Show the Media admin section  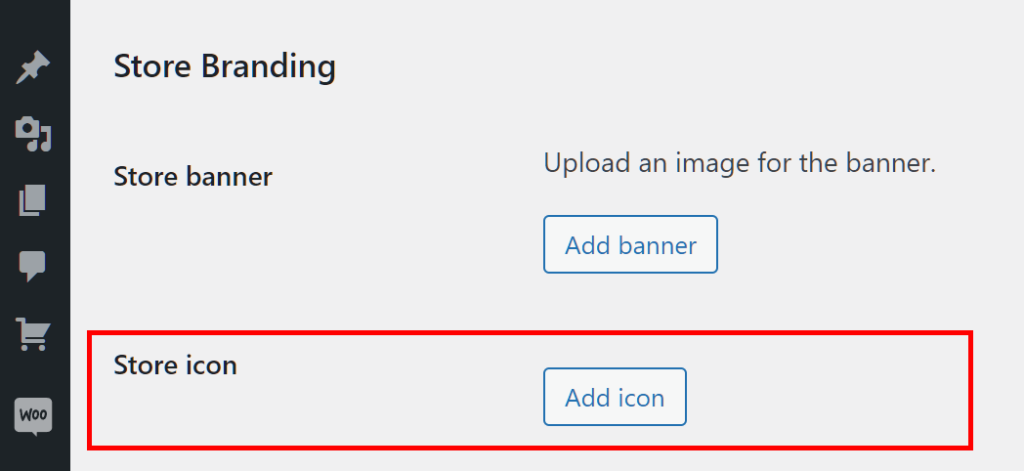tap(34, 133)
